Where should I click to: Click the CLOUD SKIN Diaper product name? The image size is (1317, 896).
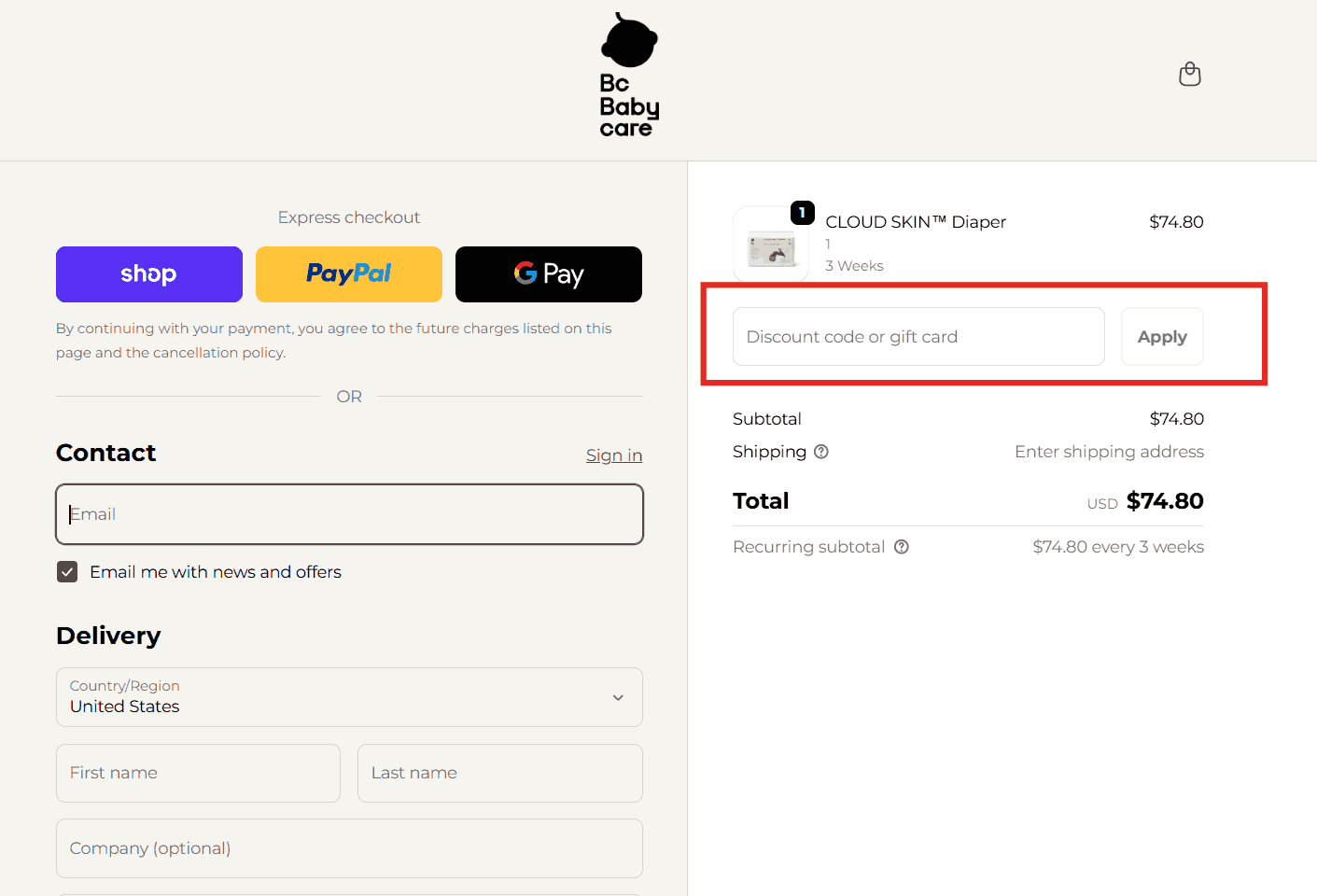pos(916,222)
